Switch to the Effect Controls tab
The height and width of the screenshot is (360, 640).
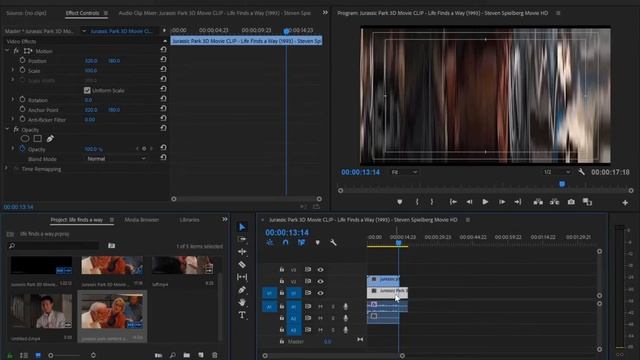tap(82, 13)
